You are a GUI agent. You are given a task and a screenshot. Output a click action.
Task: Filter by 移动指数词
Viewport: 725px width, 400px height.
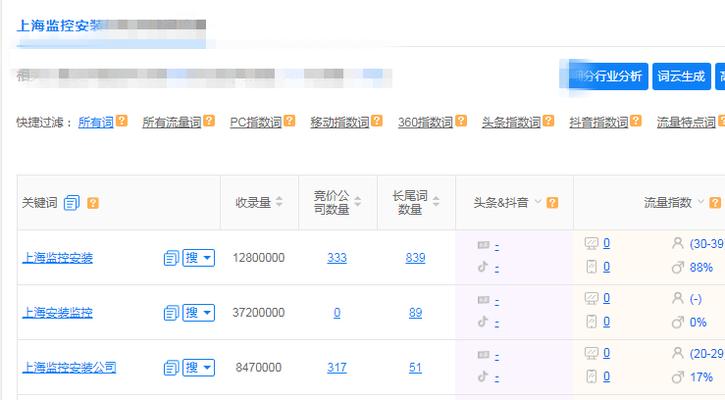pos(340,122)
